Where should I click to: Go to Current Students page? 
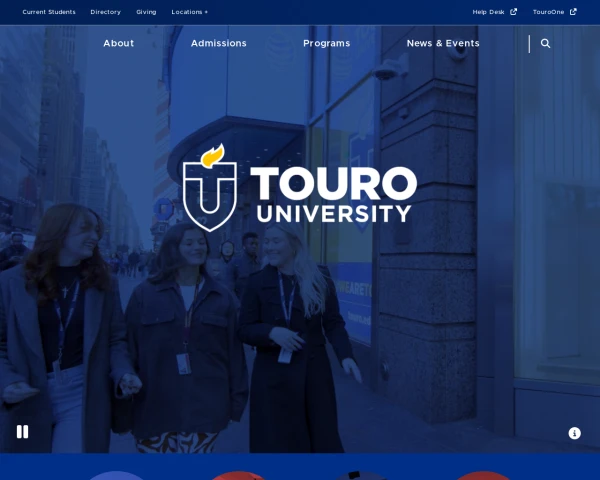(x=49, y=12)
